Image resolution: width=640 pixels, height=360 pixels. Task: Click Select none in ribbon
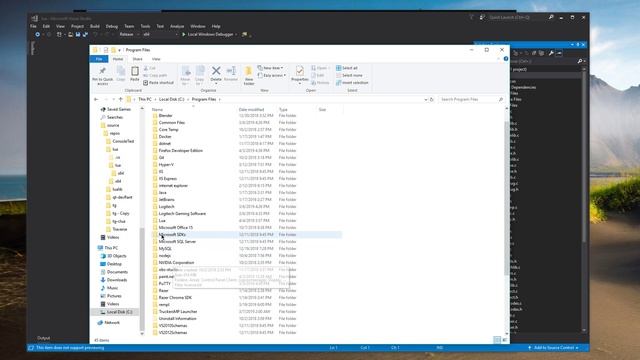tap(349, 75)
